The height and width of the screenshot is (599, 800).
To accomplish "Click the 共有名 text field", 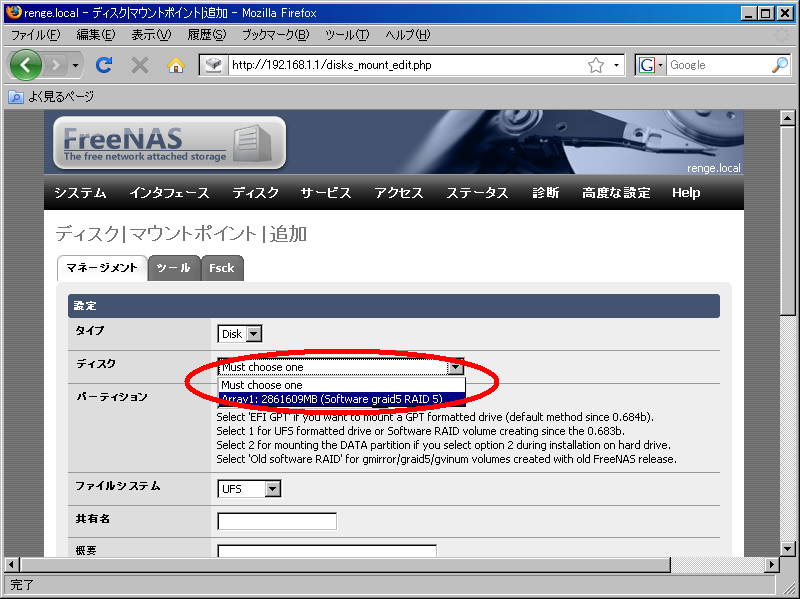I will pos(277,521).
